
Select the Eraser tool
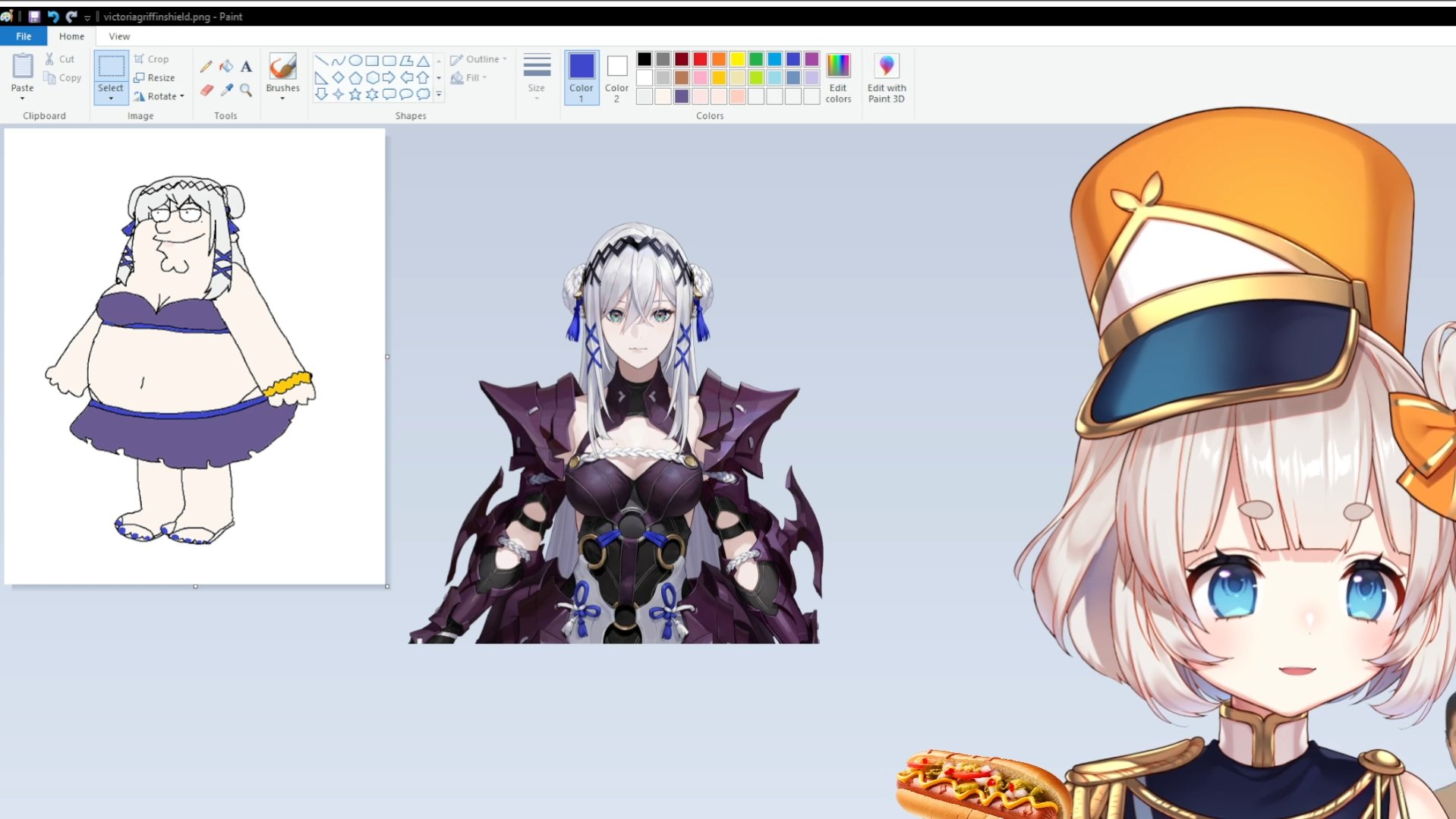(x=206, y=90)
